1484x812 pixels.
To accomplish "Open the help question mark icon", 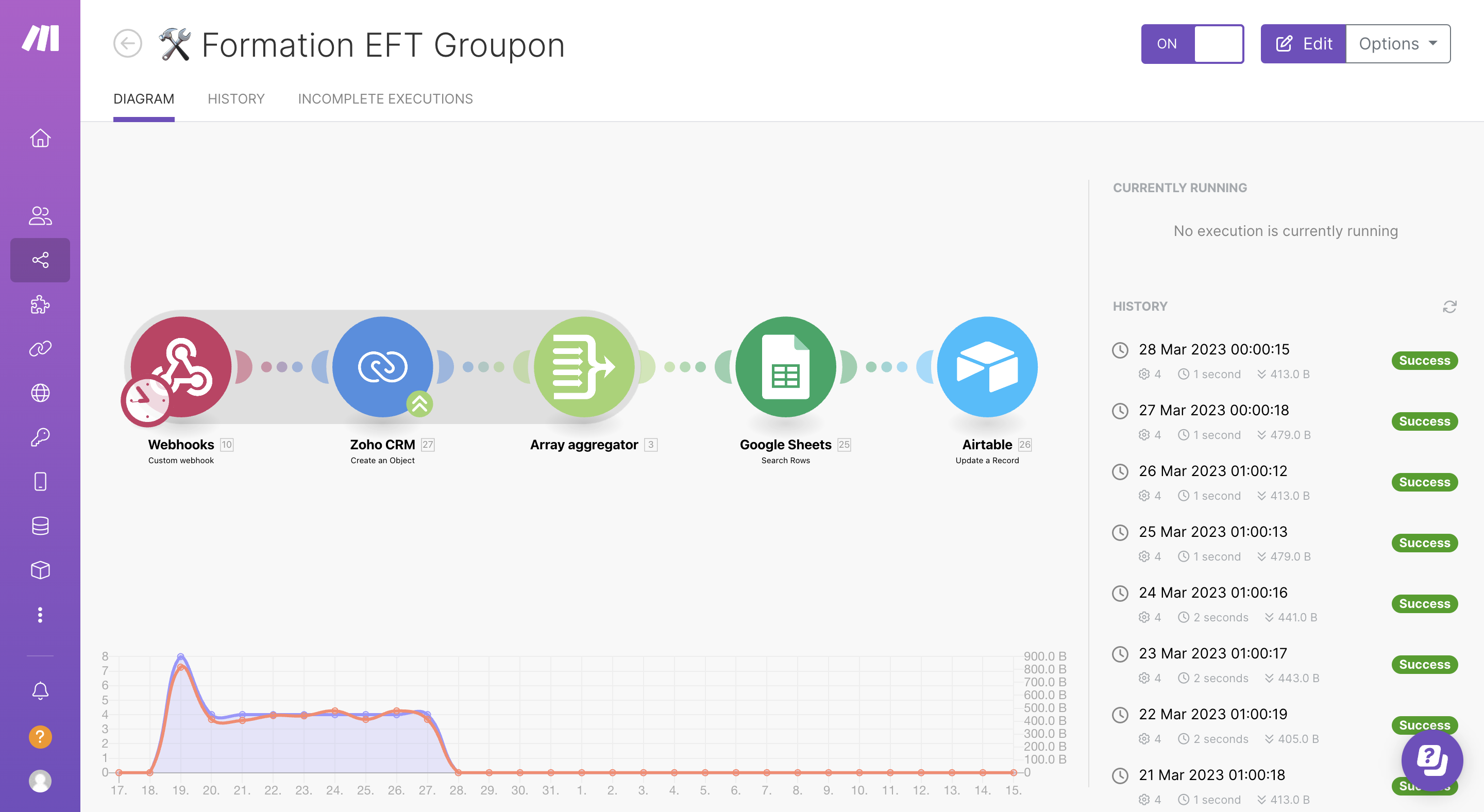I will 40,737.
